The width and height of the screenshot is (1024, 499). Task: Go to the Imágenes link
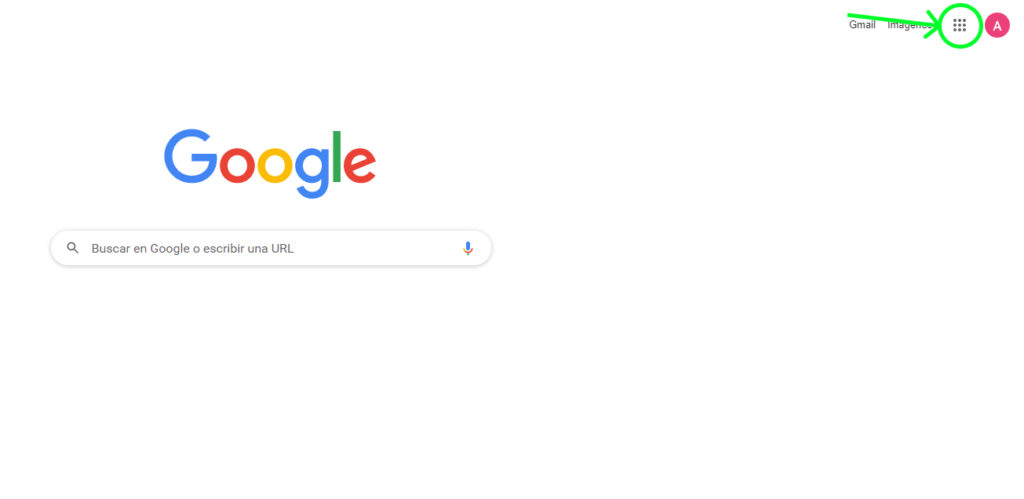(x=908, y=25)
